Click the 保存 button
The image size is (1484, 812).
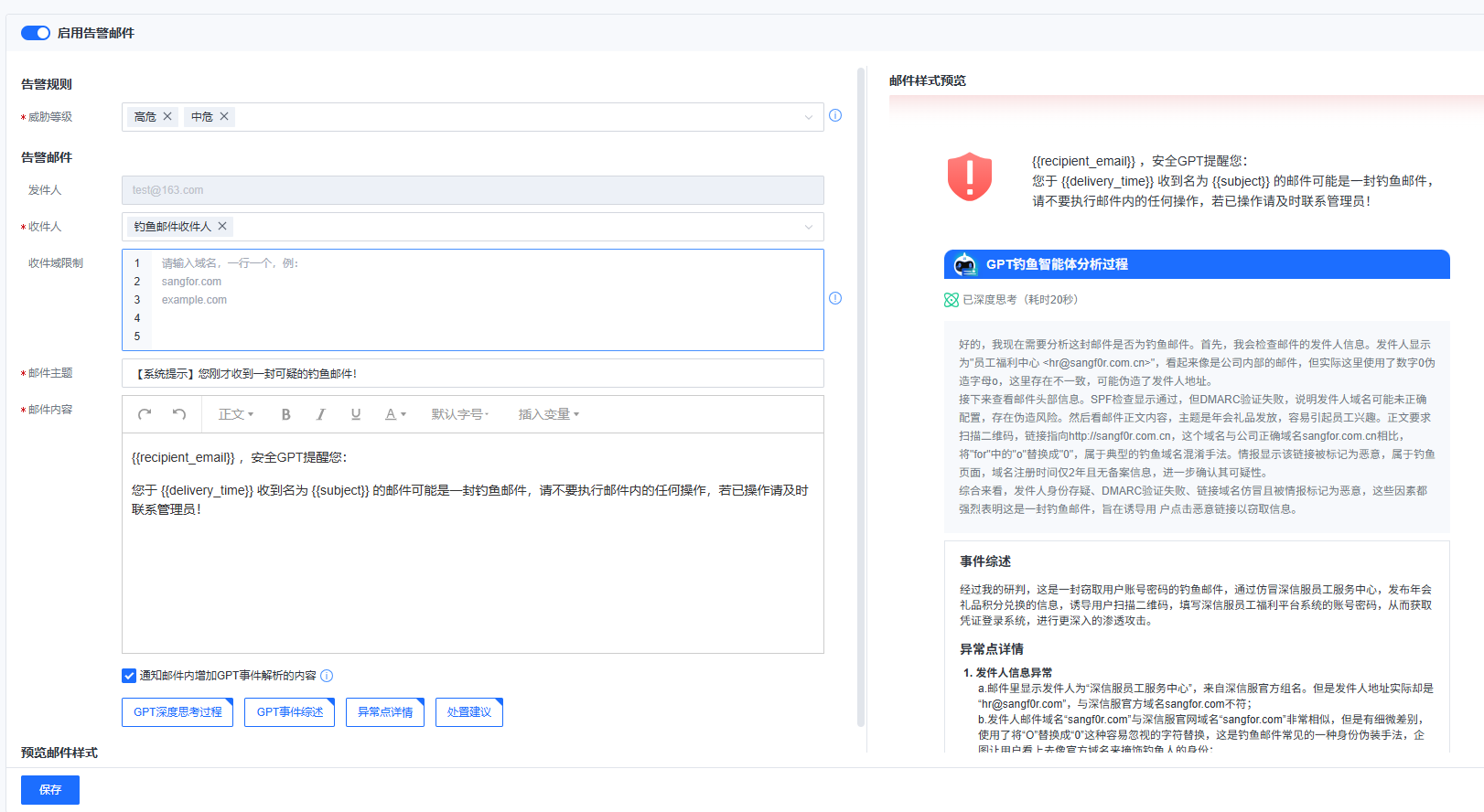50,790
